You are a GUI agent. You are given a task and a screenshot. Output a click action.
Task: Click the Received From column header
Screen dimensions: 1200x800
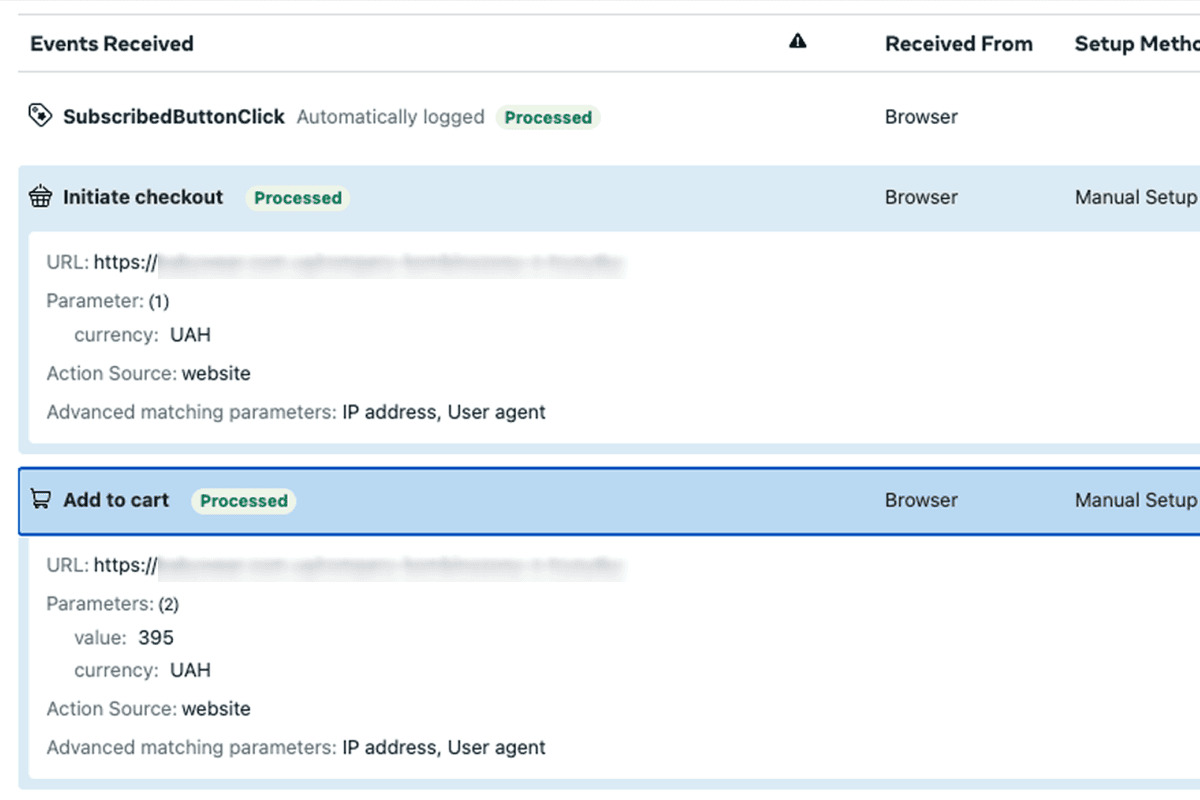tap(958, 44)
